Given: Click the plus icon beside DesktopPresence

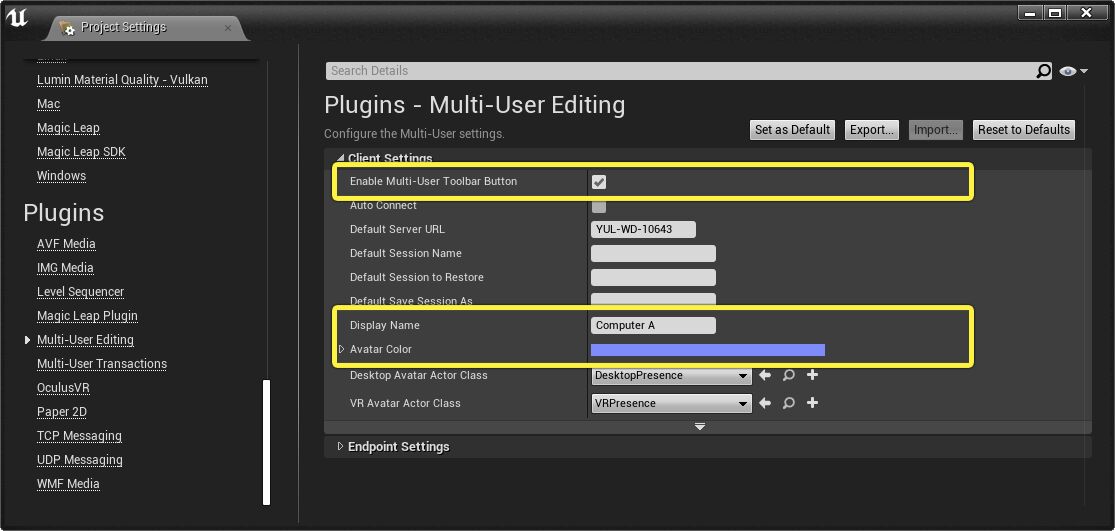Looking at the screenshot, I should point(812,376).
